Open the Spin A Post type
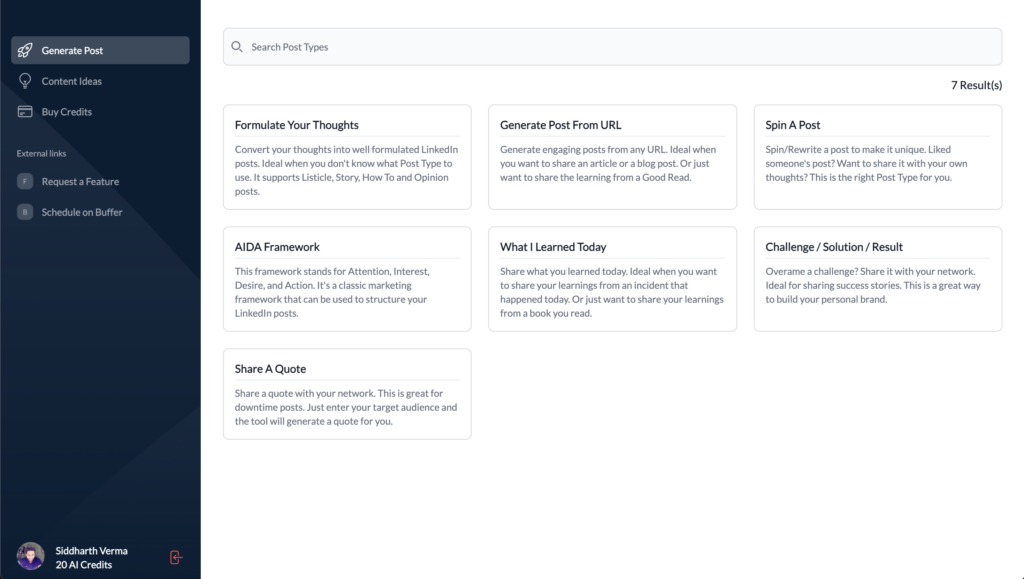This screenshot has width=1024, height=579. (x=877, y=157)
